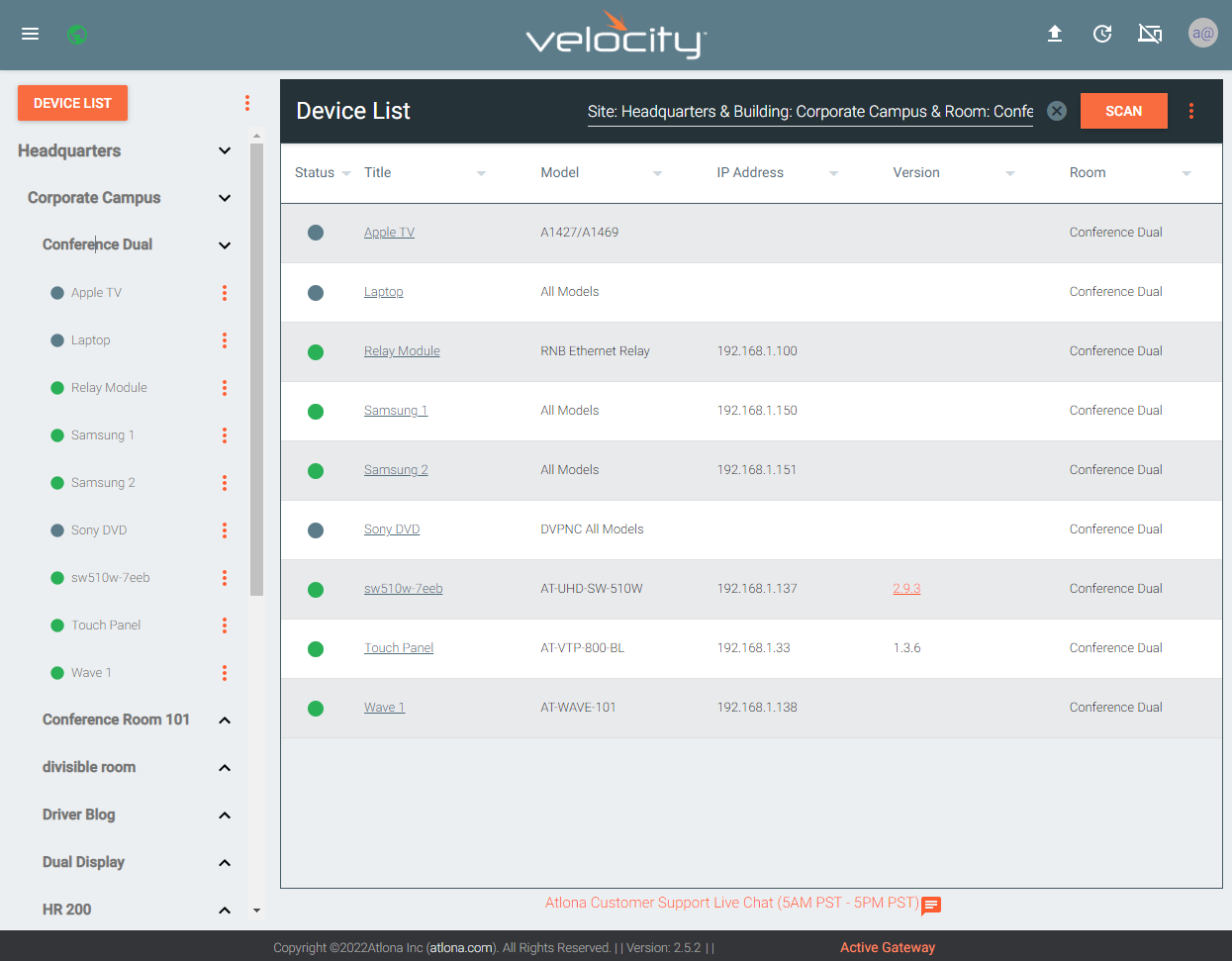The width and height of the screenshot is (1232, 961).
Task: Open the Model column filter dropdown
Action: 657,173
